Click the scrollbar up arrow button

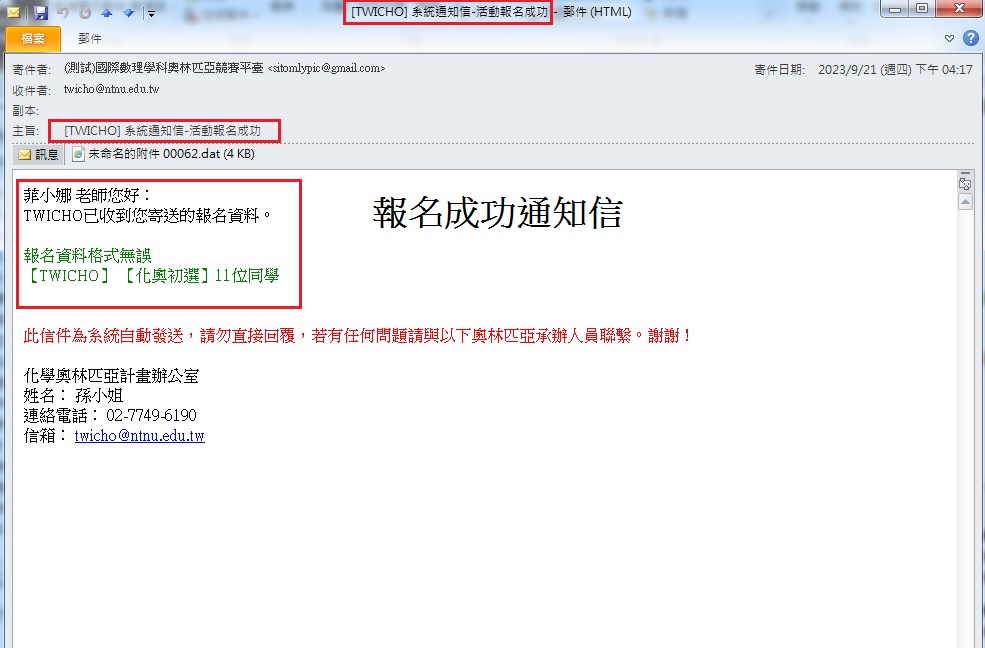pyautogui.click(x=964, y=203)
